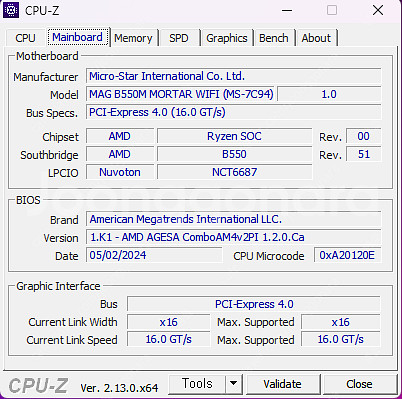Image resolution: width=402 pixels, height=399 pixels.
Task: Click the Graphic Interface group heading
Action: [x=58, y=286]
